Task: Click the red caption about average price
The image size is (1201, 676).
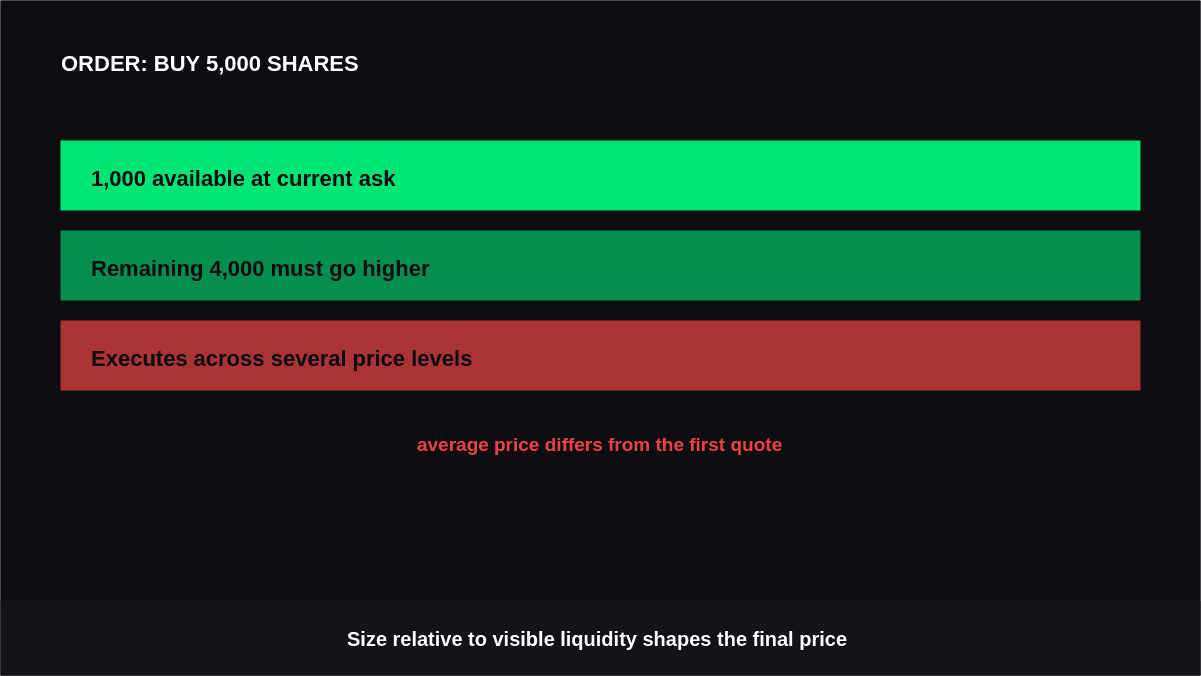Action: [x=599, y=445]
